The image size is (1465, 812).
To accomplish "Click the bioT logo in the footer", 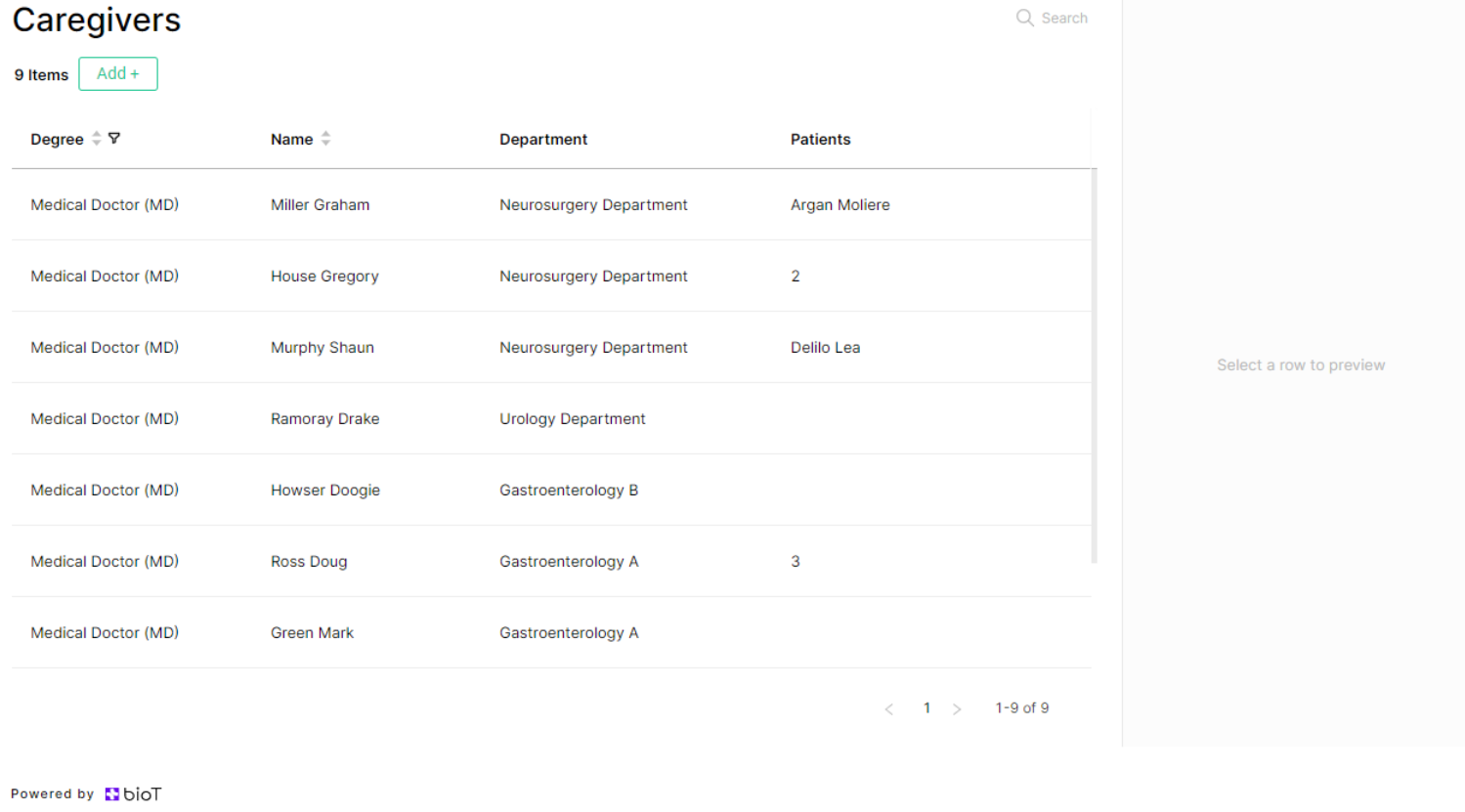I will [x=133, y=794].
